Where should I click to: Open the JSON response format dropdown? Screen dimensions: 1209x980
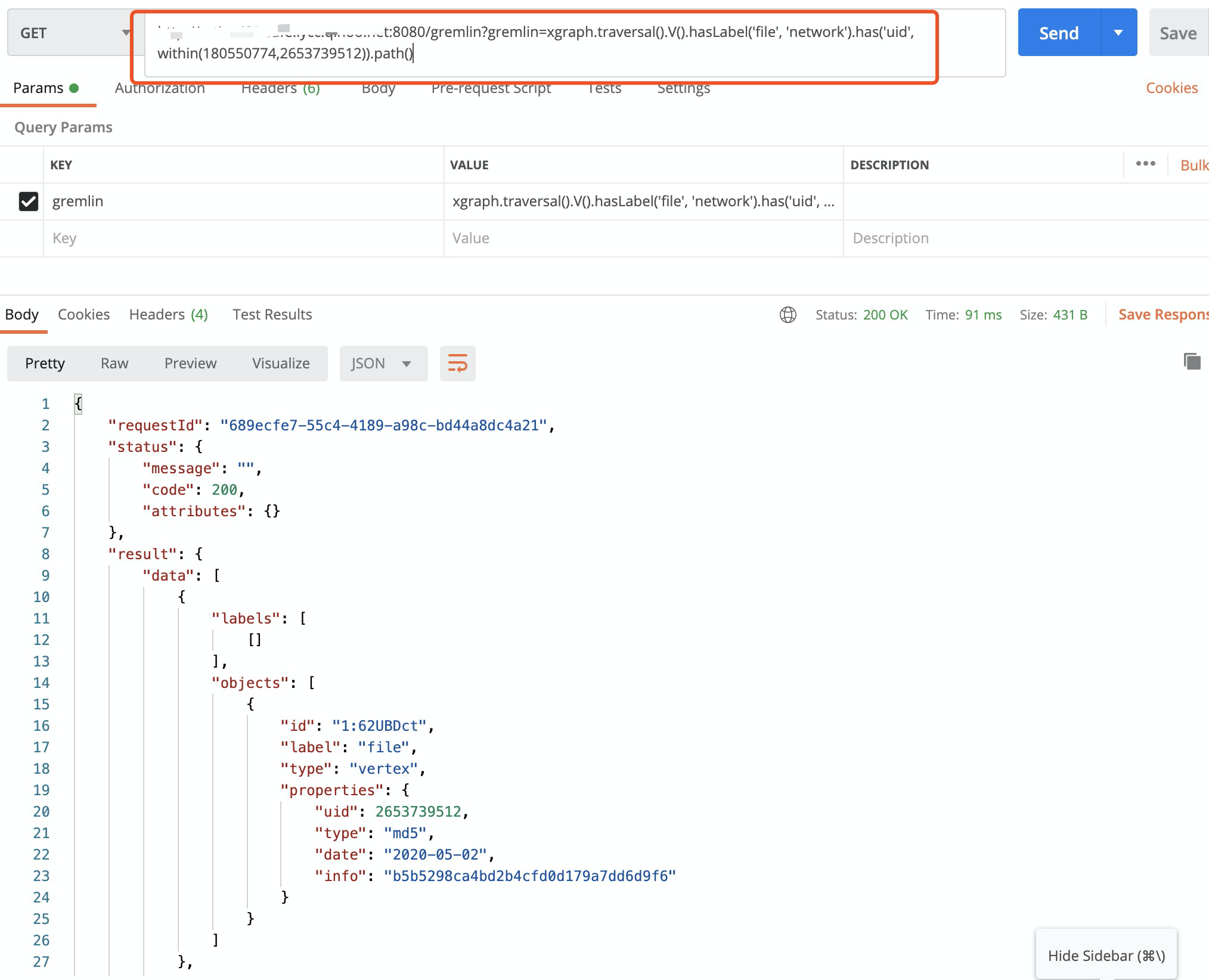pos(383,363)
